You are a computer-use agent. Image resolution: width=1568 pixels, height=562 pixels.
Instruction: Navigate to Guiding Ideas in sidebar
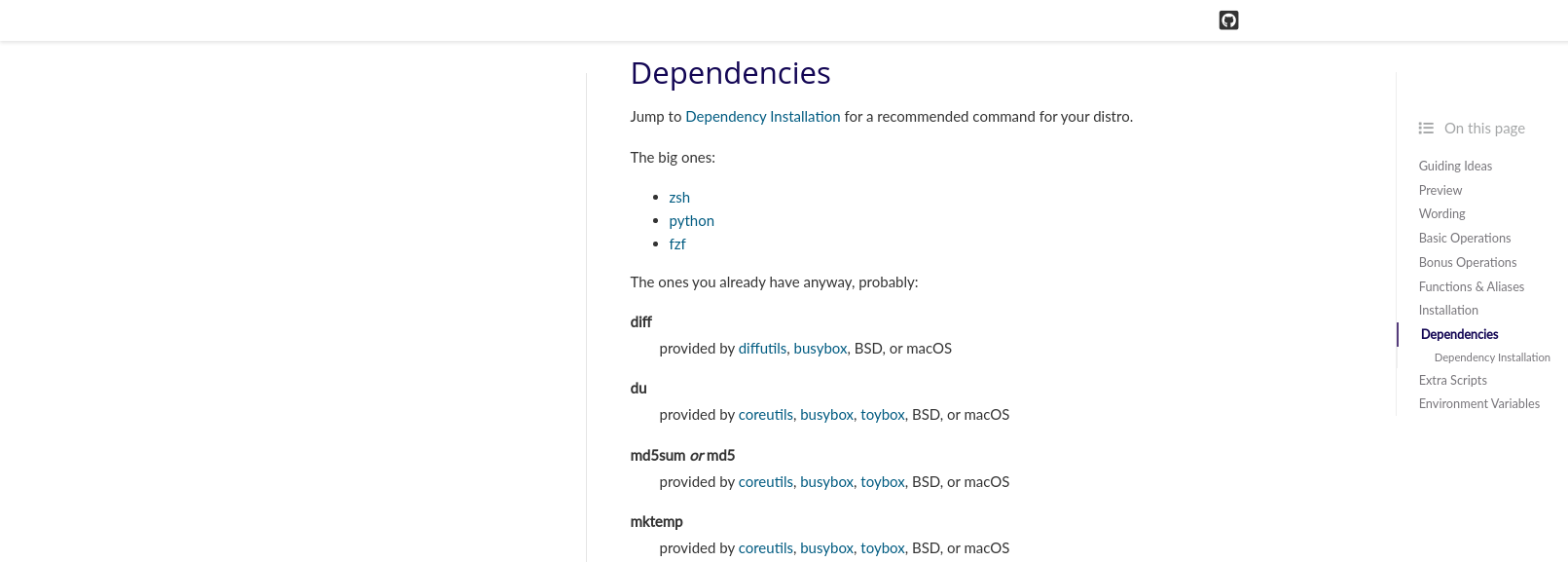pos(1454,166)
